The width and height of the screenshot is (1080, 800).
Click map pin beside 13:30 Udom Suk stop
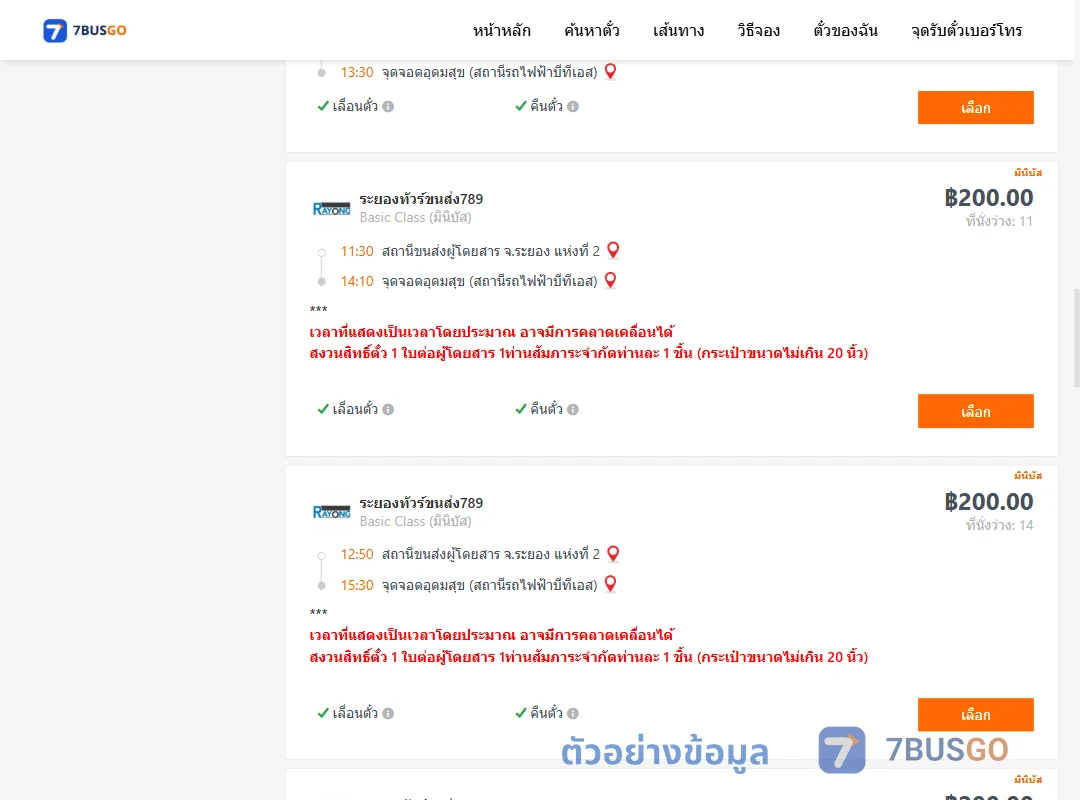(610, 71)
